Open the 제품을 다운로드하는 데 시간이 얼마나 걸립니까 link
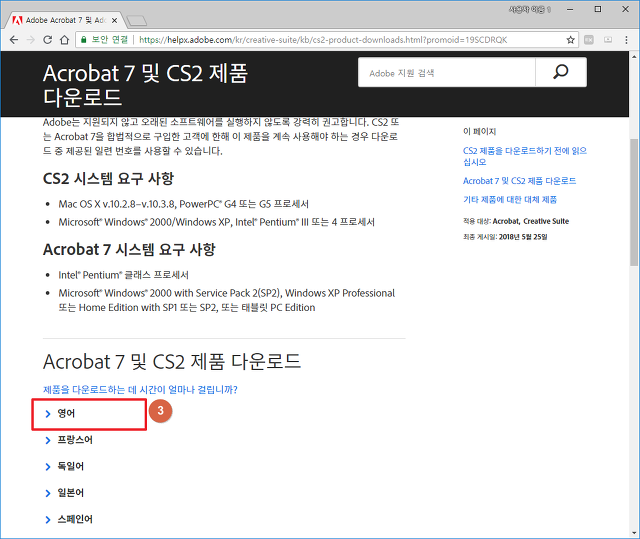 140,389
